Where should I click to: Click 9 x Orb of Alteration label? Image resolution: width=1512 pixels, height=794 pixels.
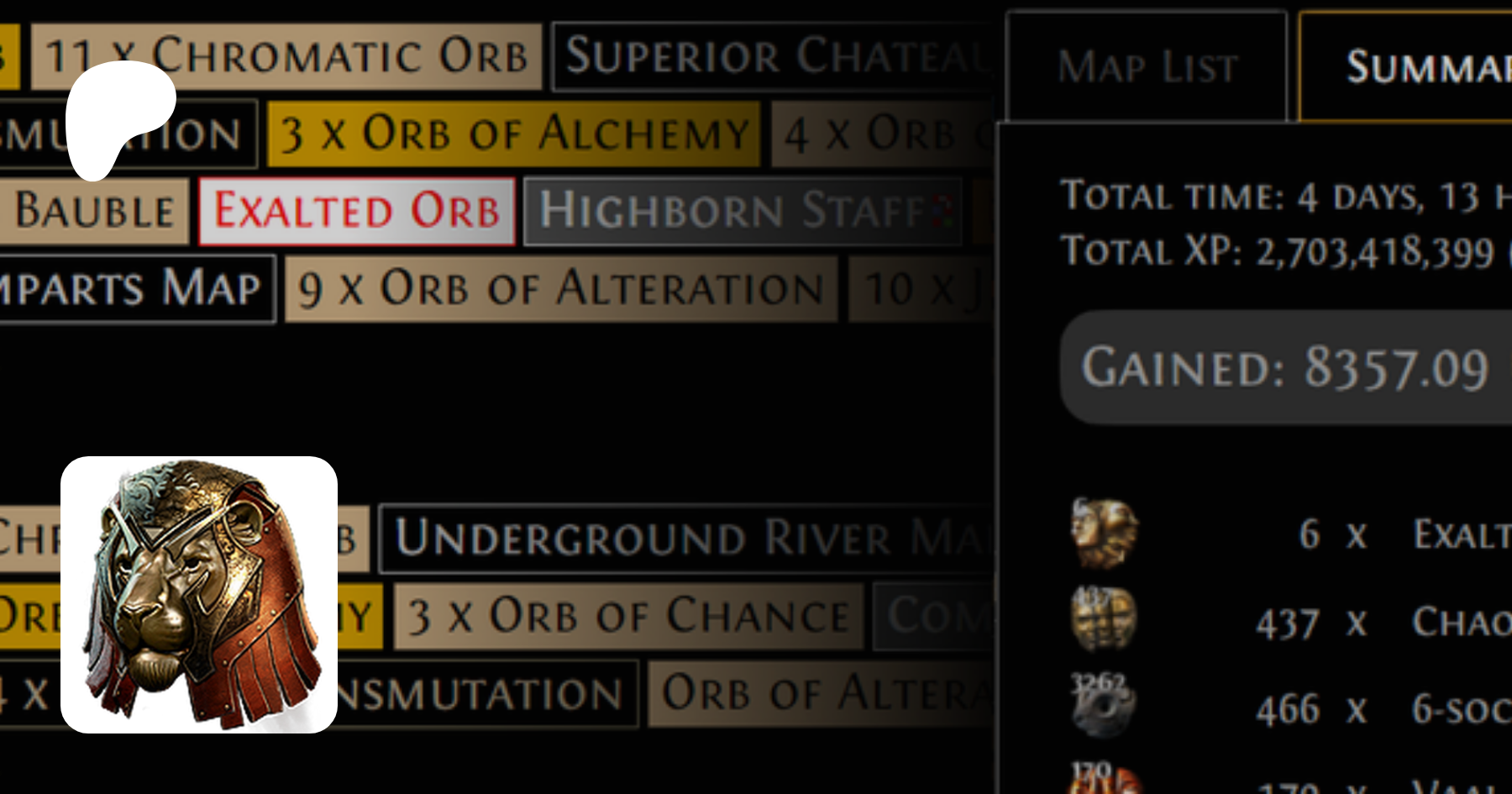tap(561, 288)
